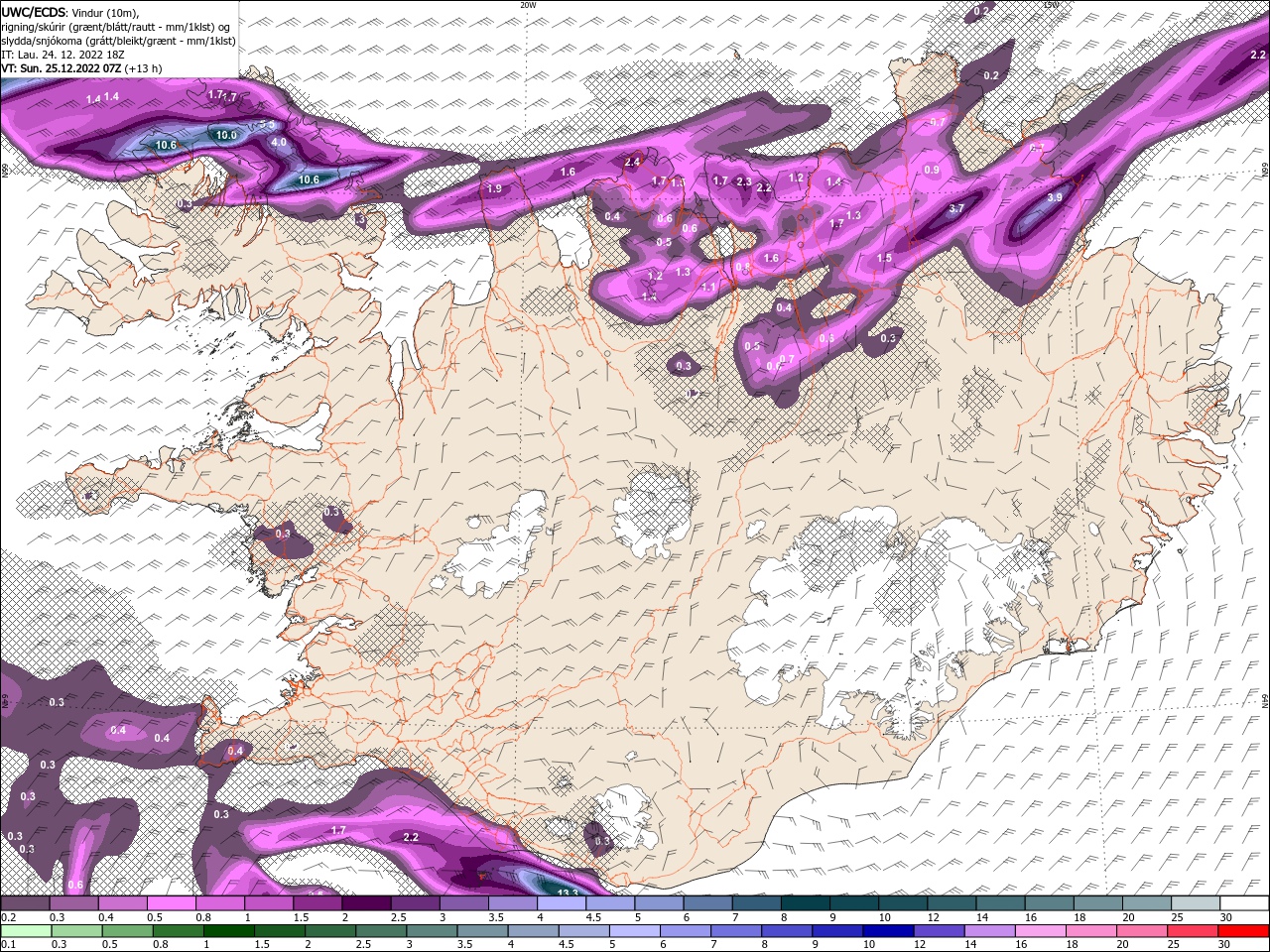The height and width of the screenshot is (952, 1270).
Task: Click the '3.7' precipitation value in the northeast
Action: 956,208
